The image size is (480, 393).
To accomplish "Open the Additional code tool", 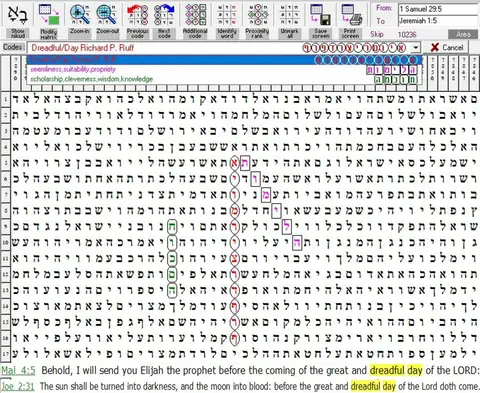I will [x=195, y=14].
